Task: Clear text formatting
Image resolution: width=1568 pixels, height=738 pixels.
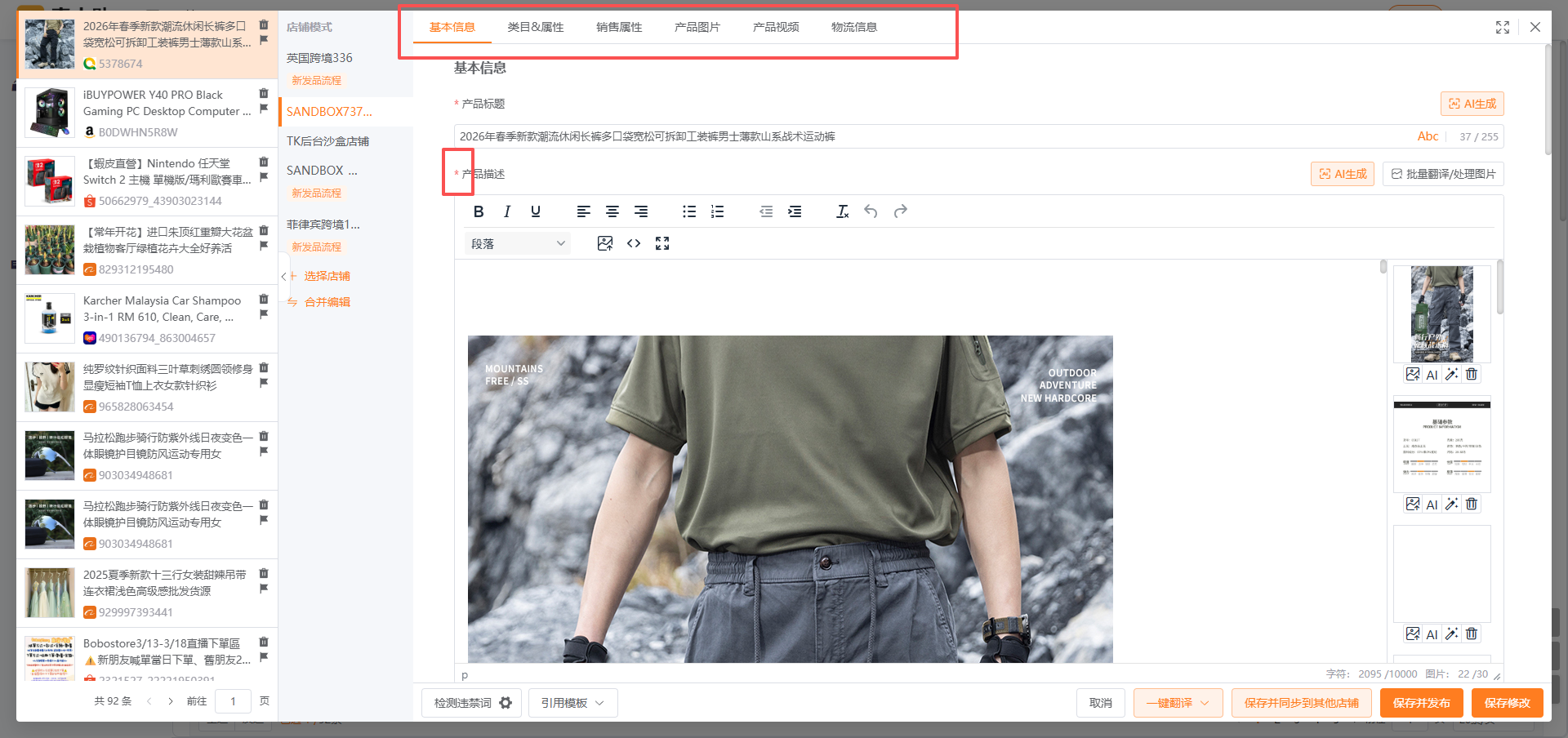Action: (x=843, y=211)
